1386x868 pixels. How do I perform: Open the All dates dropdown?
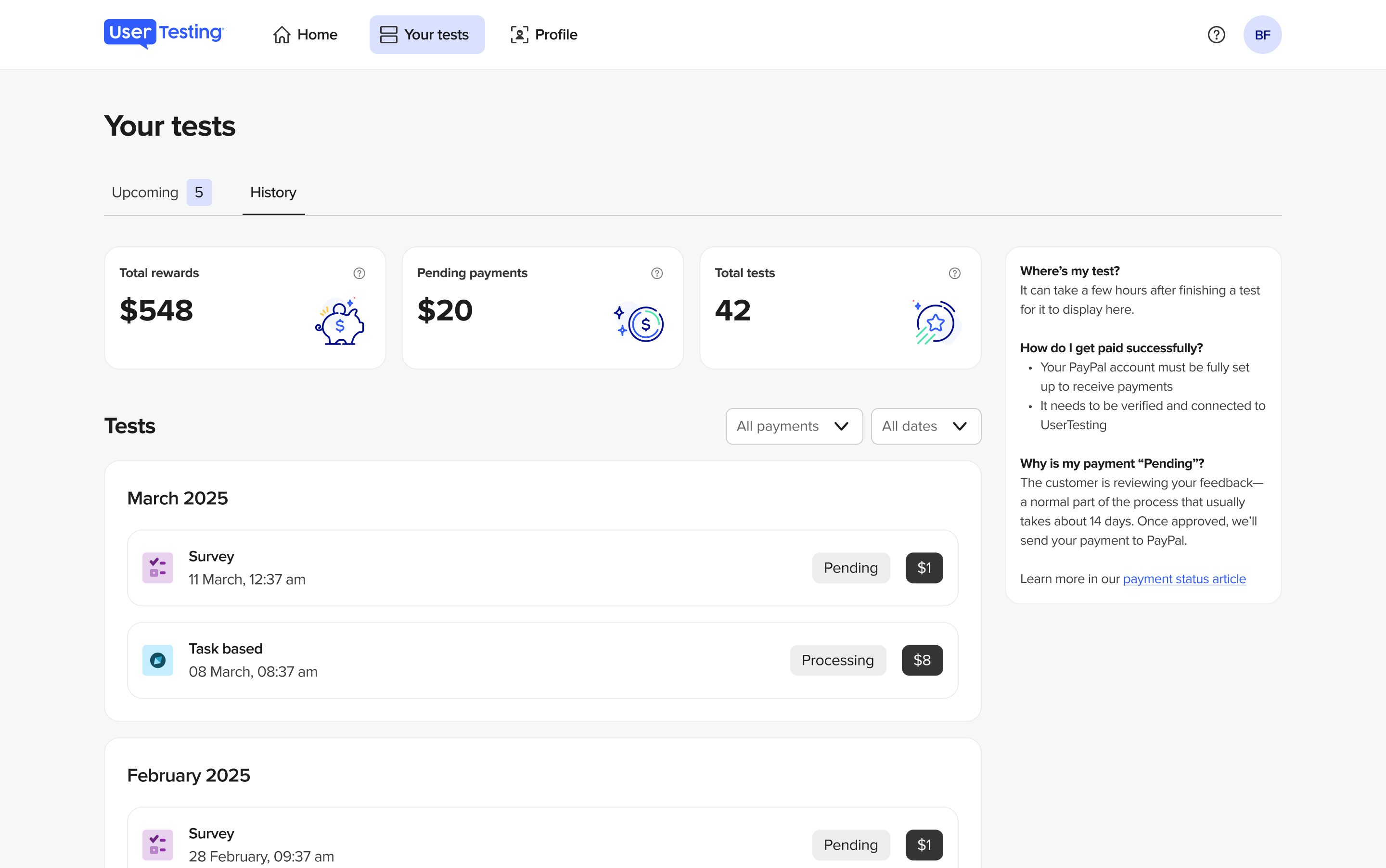925,426
